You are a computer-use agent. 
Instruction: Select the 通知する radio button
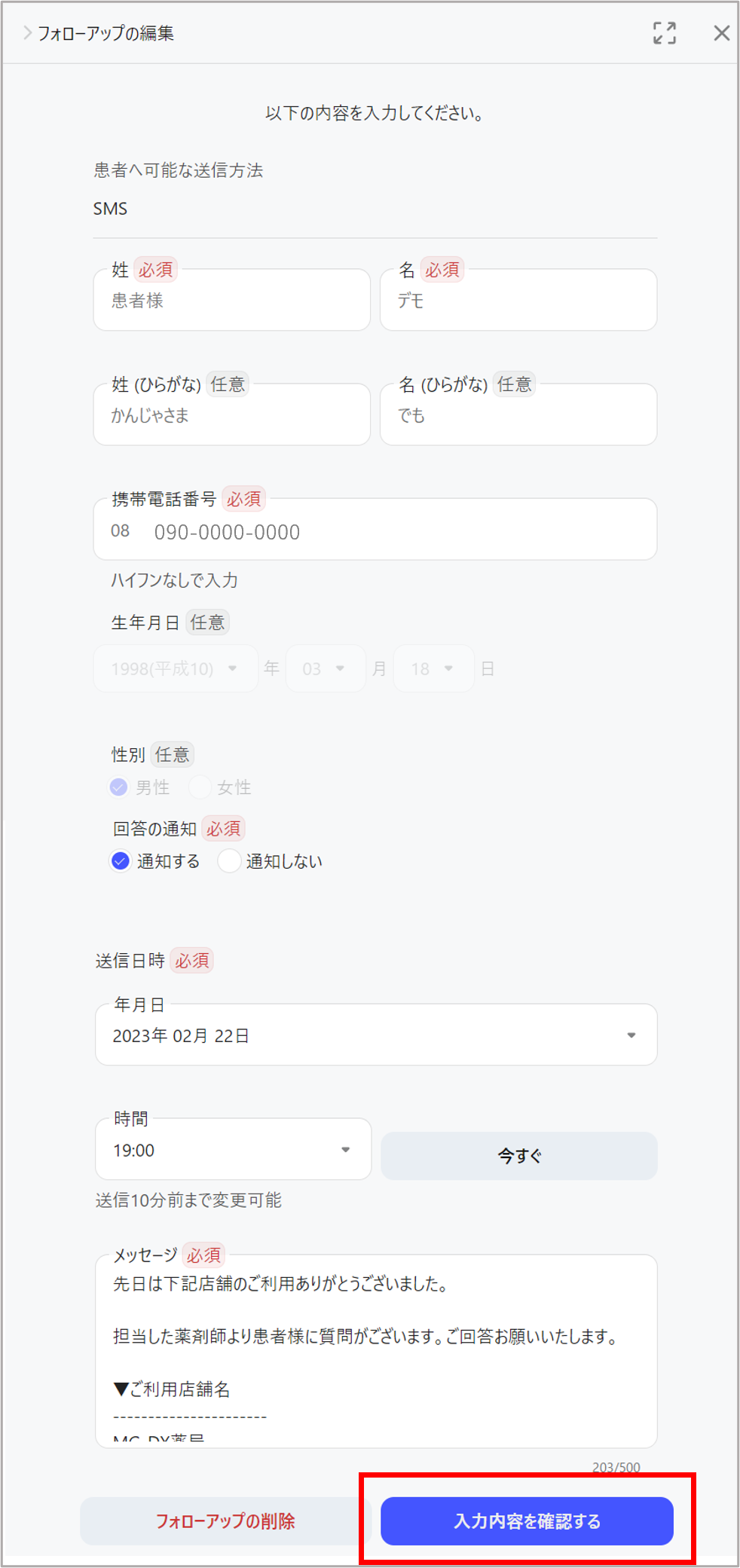[121, 860]
